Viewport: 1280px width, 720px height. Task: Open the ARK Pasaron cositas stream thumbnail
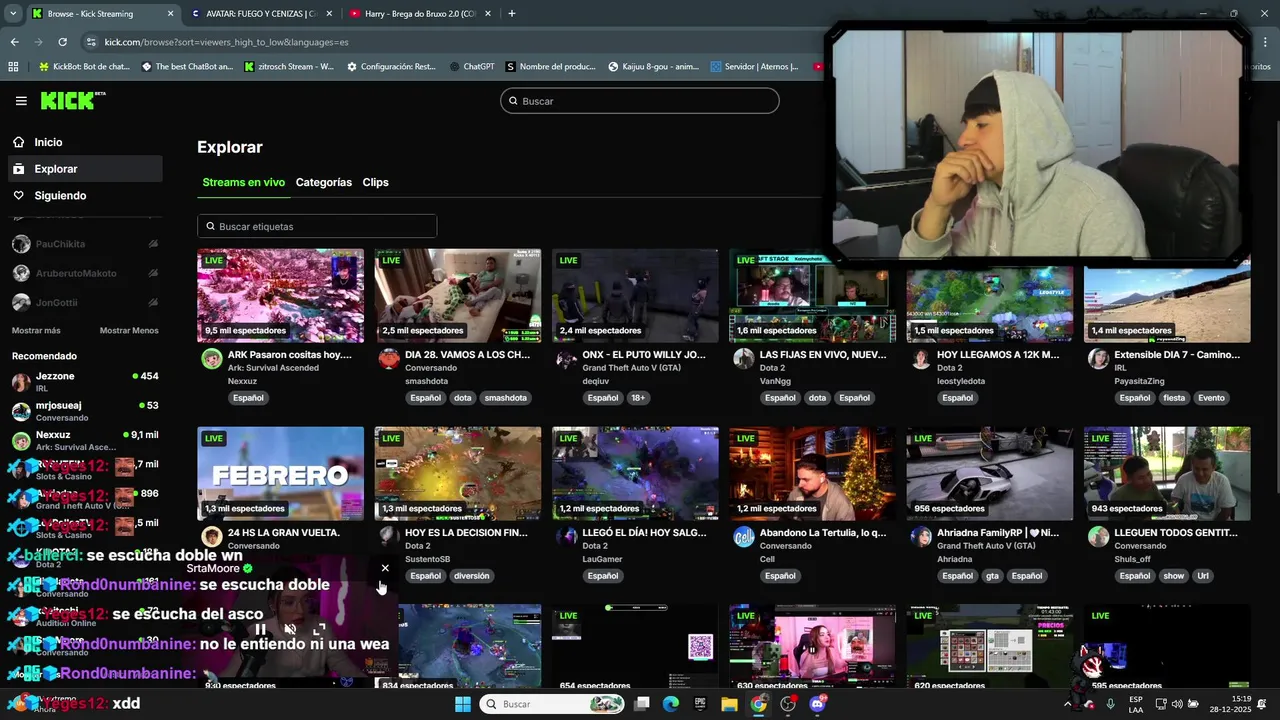(x=280, y=296)
